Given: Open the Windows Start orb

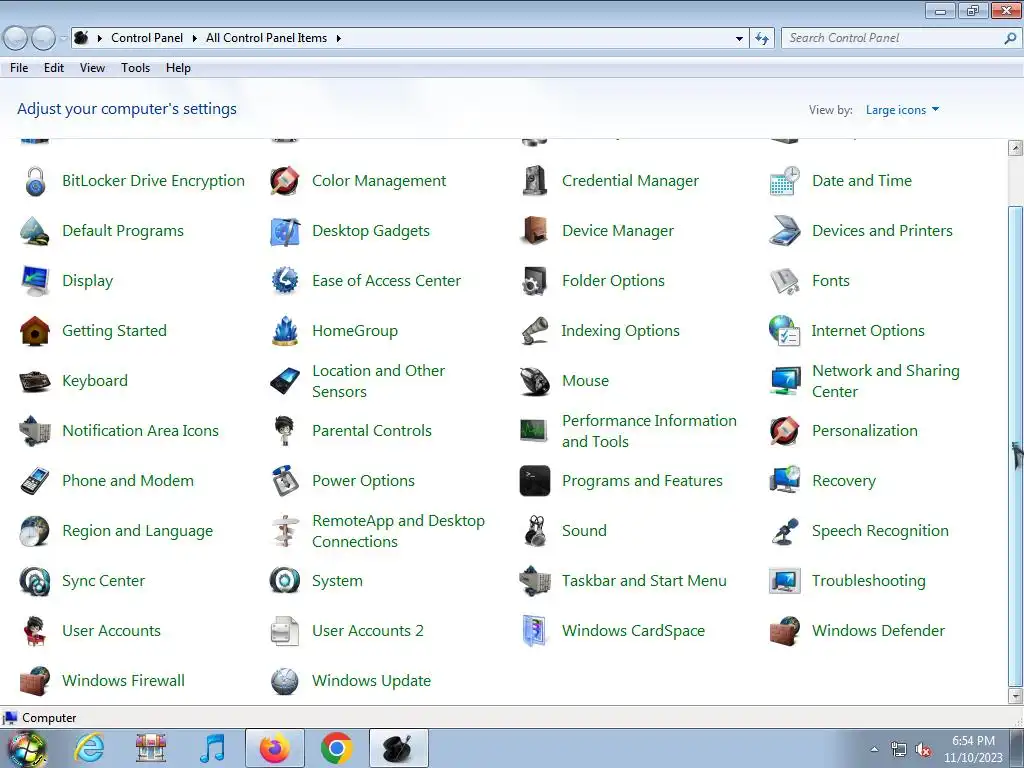Looking at the screenshot, I should tap(26, 749).
